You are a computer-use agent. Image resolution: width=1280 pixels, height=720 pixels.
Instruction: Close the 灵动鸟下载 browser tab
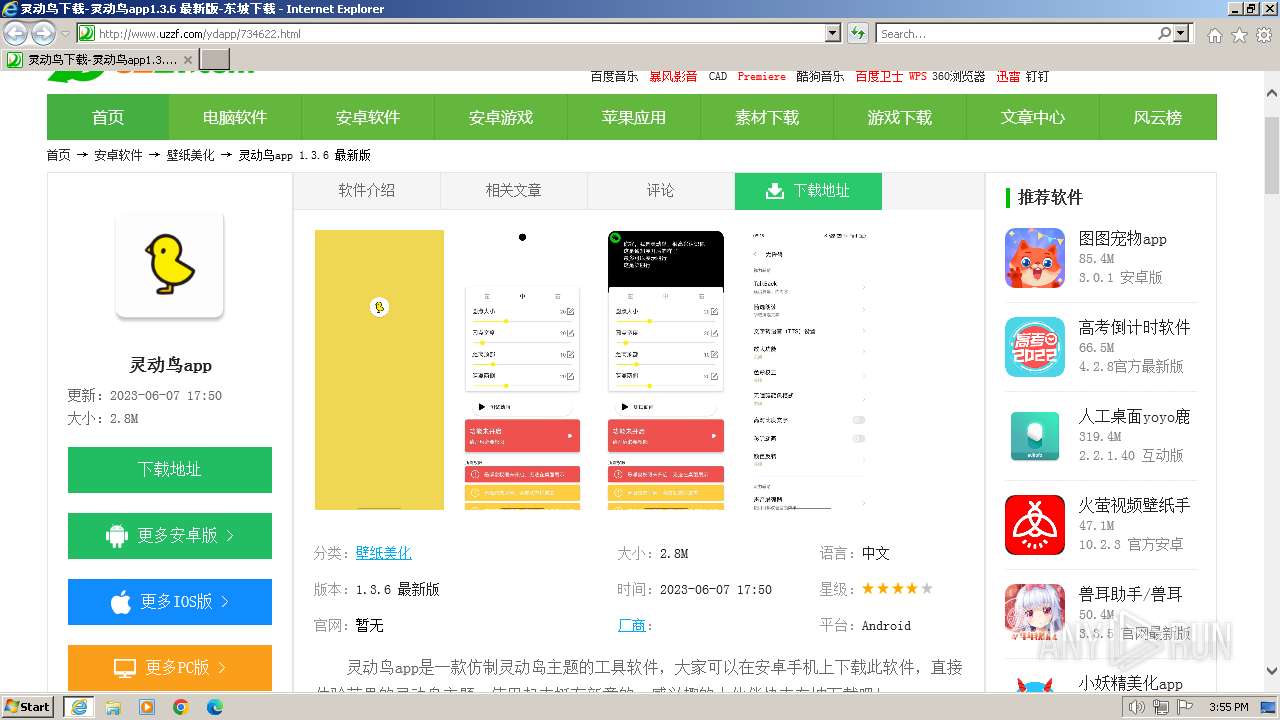click(x=187, y=60)
